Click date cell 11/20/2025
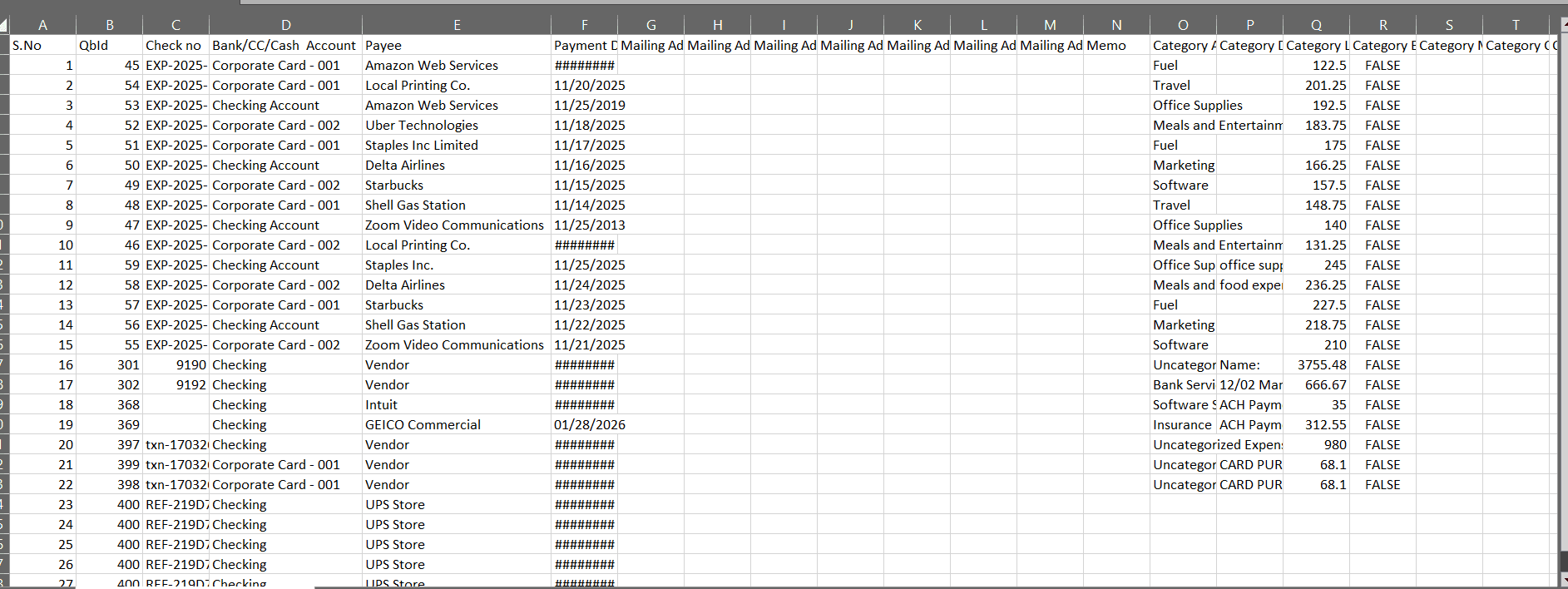Image resolution: width=1568 pixels, height=589 pixels. pos(585,85)
